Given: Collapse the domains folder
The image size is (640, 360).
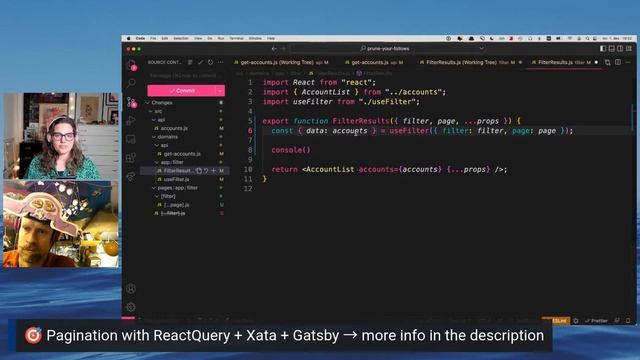Looking at the screenshot, I should click(x=154, y=137).
